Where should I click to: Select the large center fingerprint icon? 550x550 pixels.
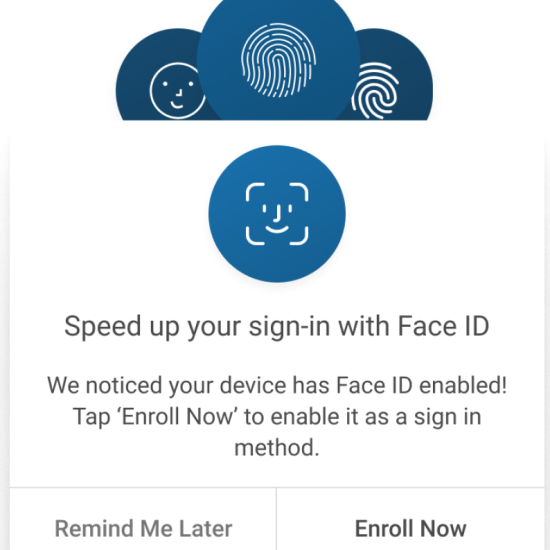pos(279,60)
